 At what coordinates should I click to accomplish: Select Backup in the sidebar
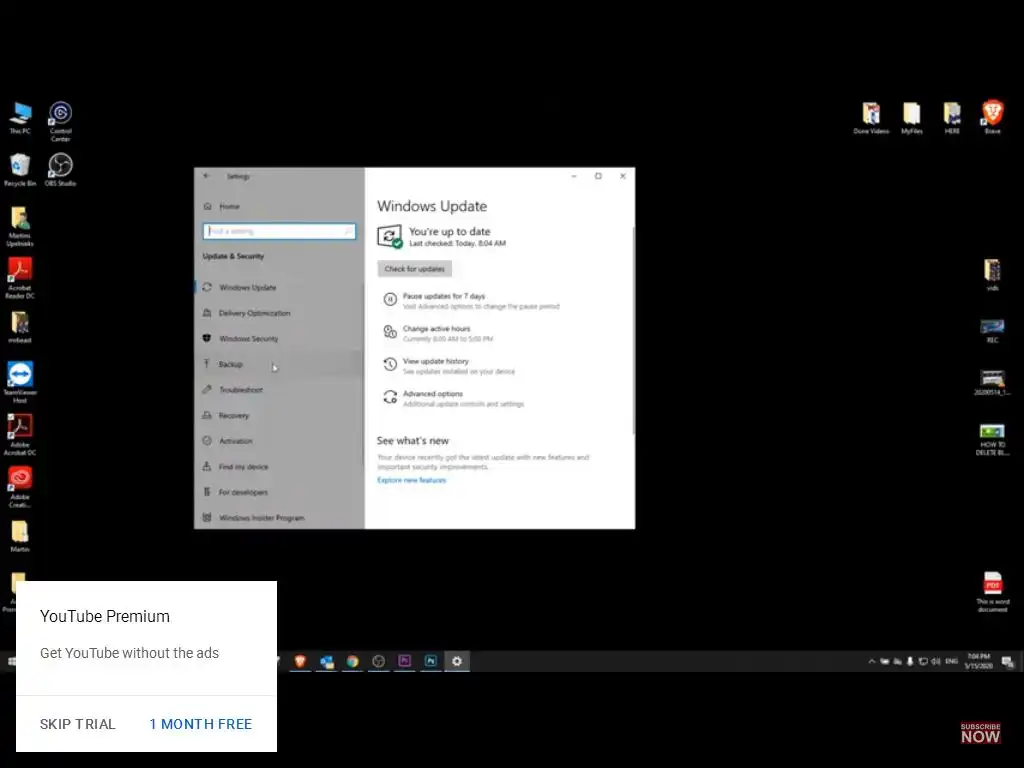(279, 364)
